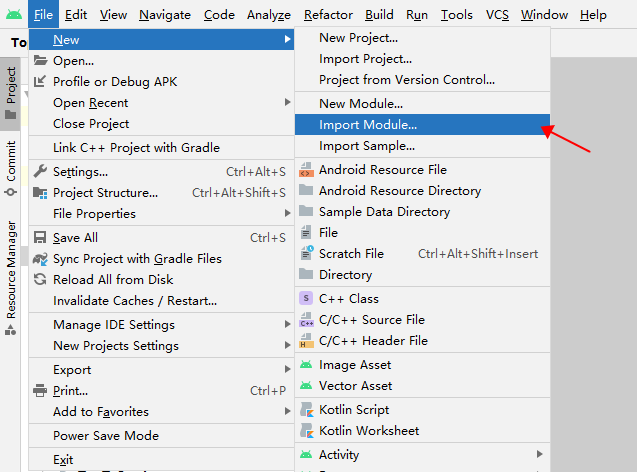Select the Kotlin Script icon
637x472 pixels.
point(306,410)
